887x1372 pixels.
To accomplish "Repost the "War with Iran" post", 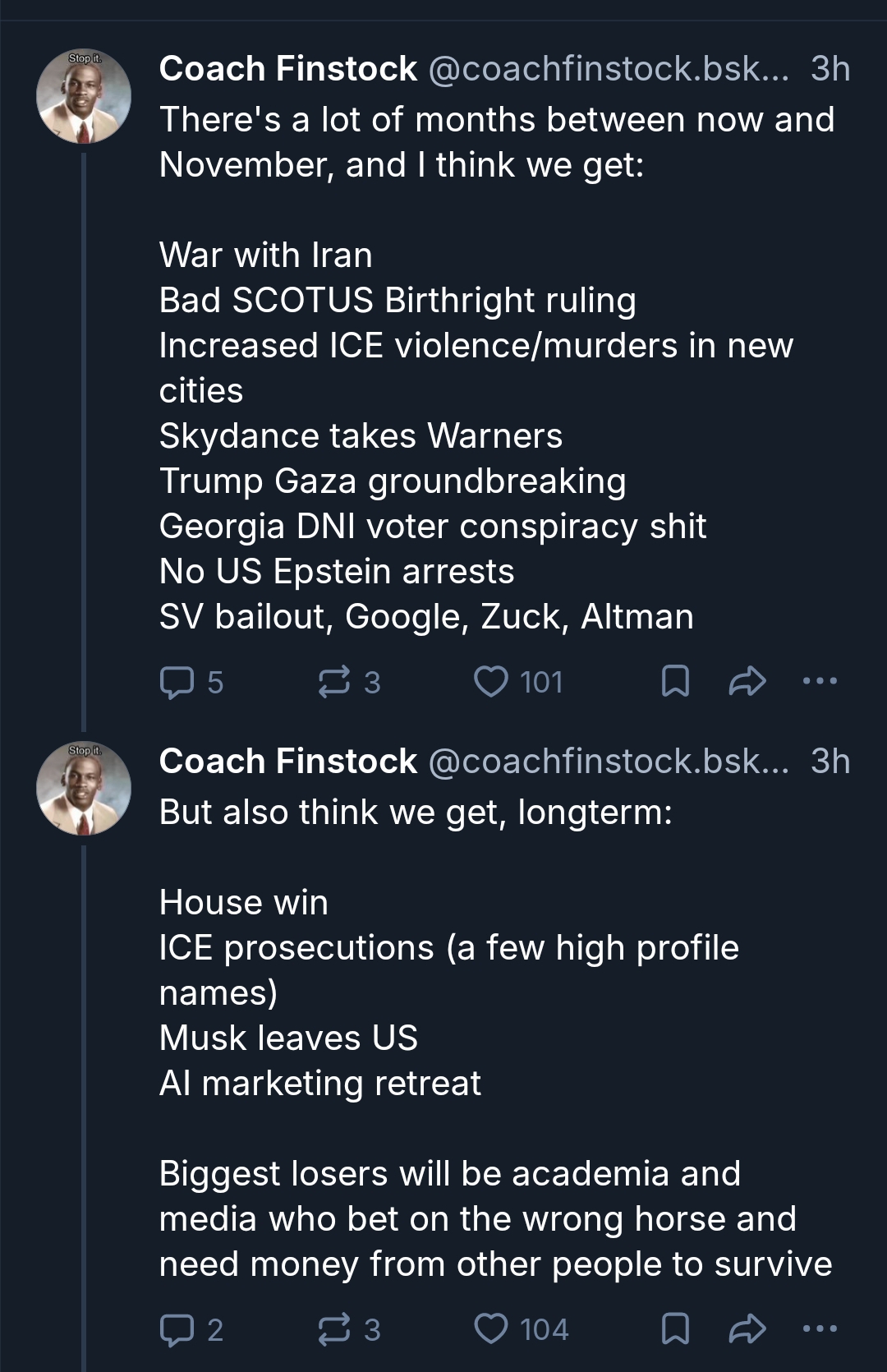I will point(333,682).
